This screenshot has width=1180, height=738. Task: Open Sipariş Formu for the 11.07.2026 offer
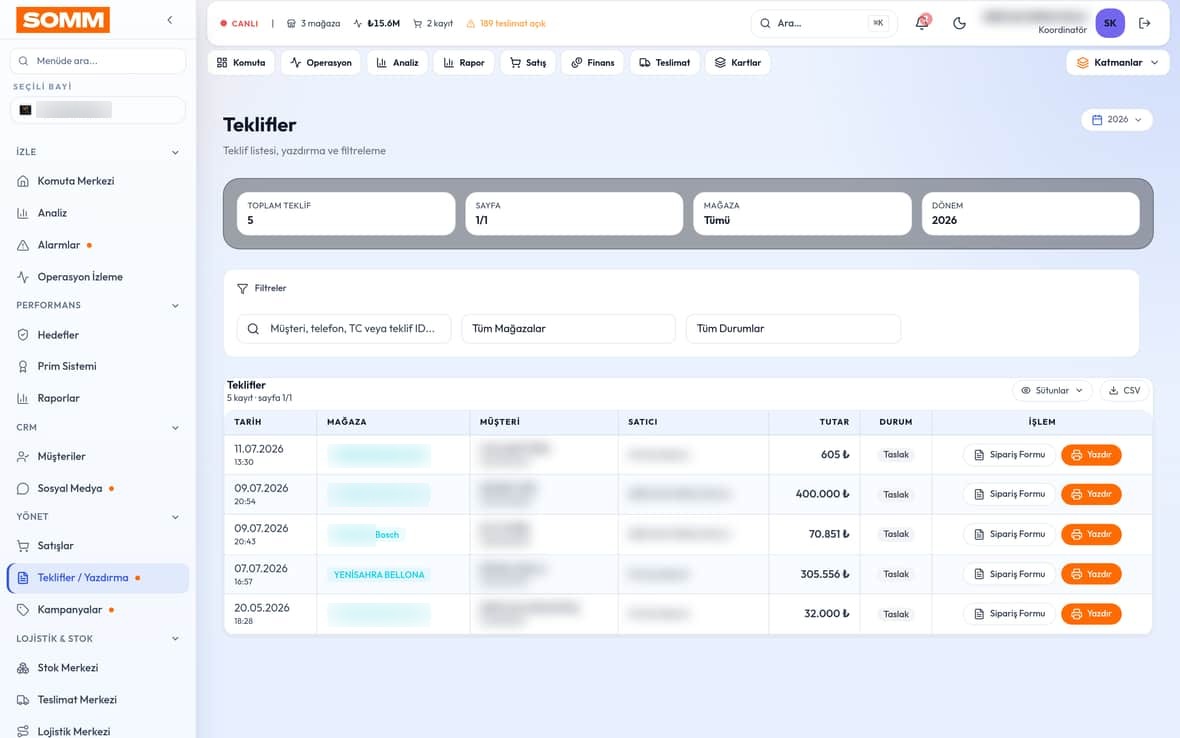(1009, 455)
